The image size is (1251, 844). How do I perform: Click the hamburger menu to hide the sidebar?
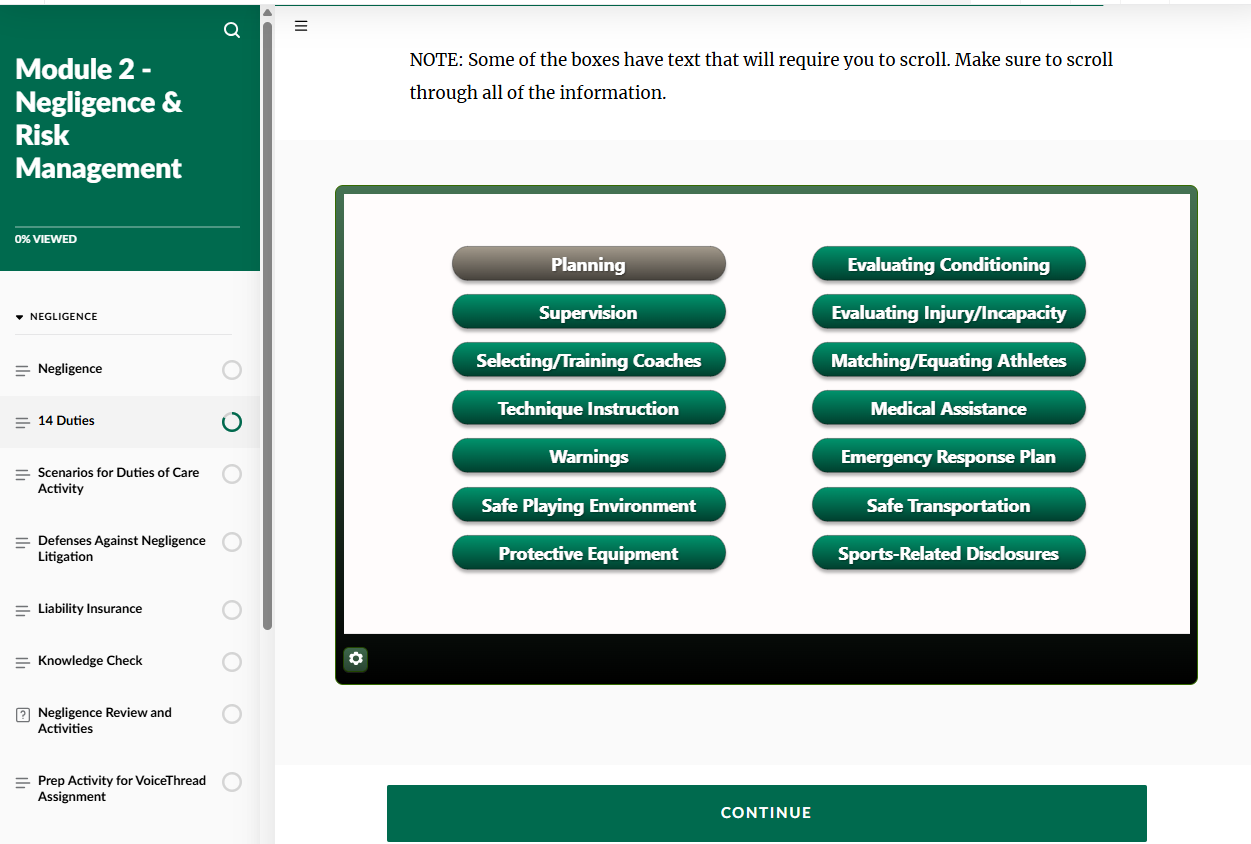pos(301,25)
